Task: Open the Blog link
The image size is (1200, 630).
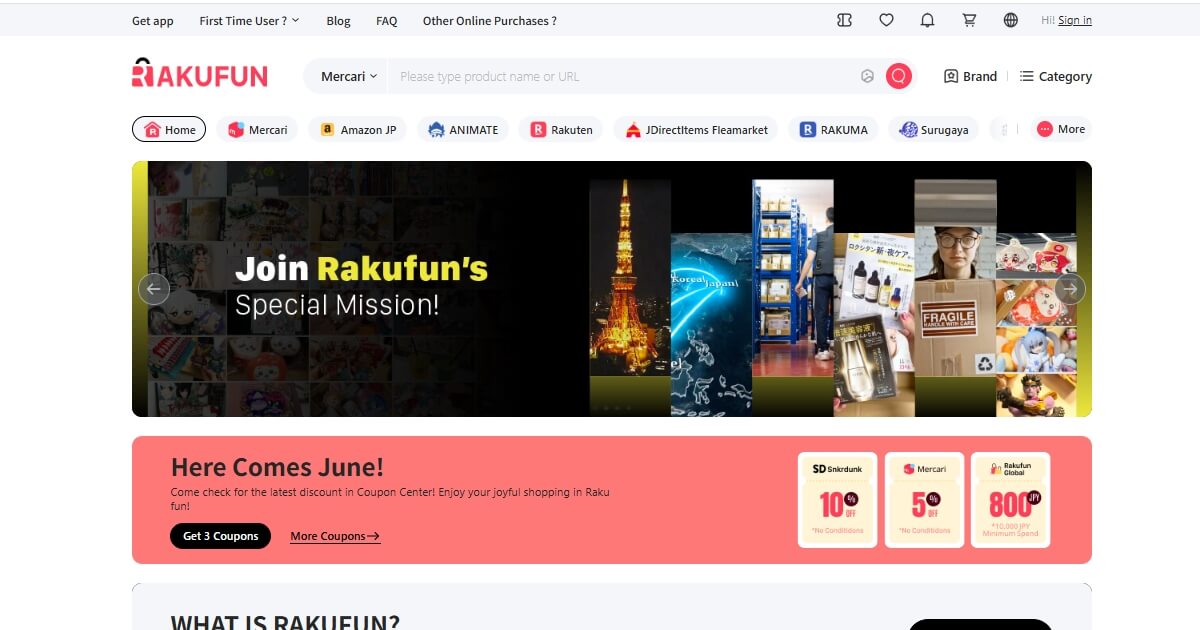Action: point(338,20)
